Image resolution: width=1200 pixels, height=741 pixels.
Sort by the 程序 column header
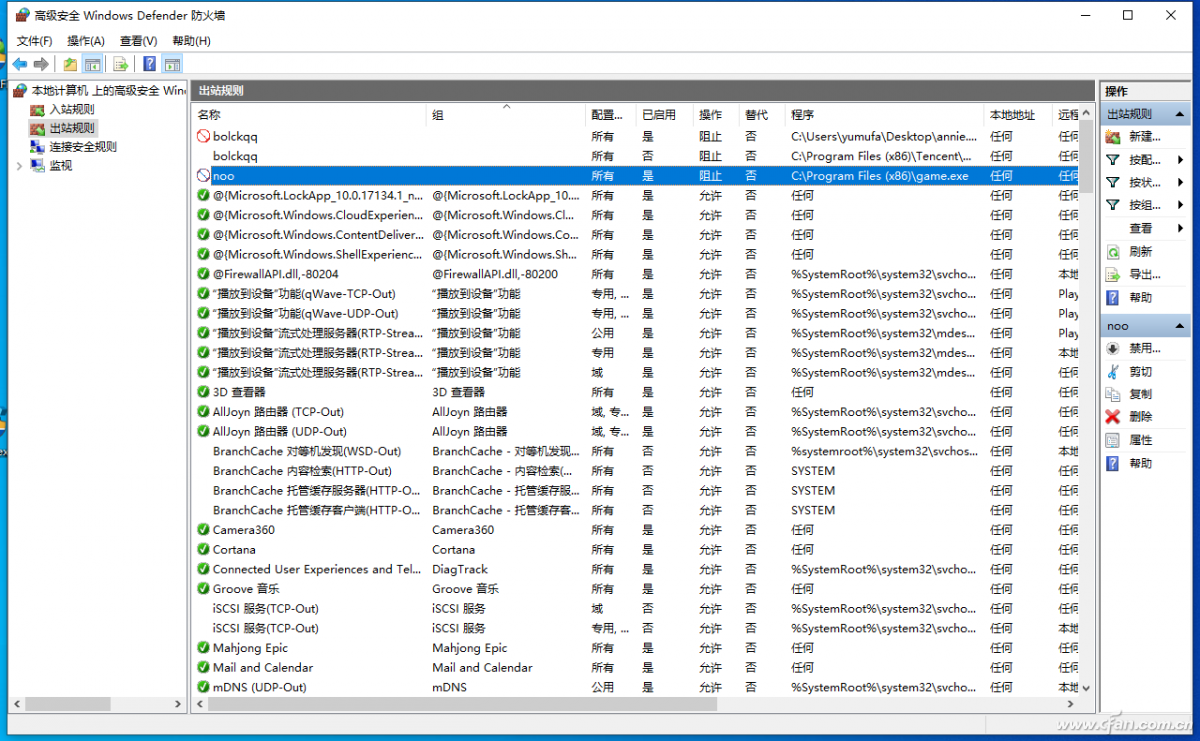(x=885, y=115)
